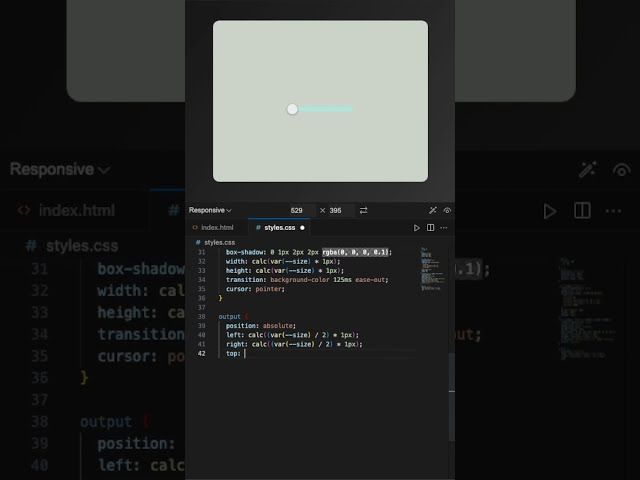Switch to the index.html tab in center editor

tap(213, 227)
